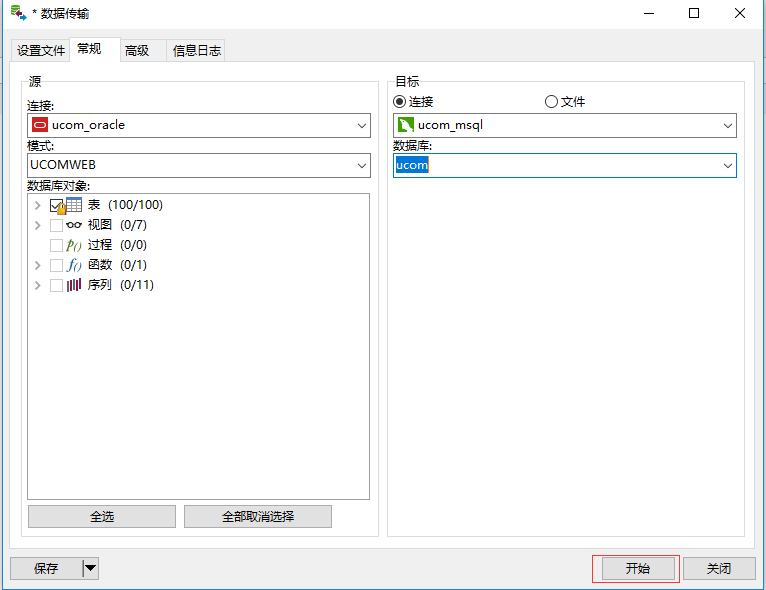Switch to the 常规 tab
Viewport: 766px width, 590px height.
point(95,49)
